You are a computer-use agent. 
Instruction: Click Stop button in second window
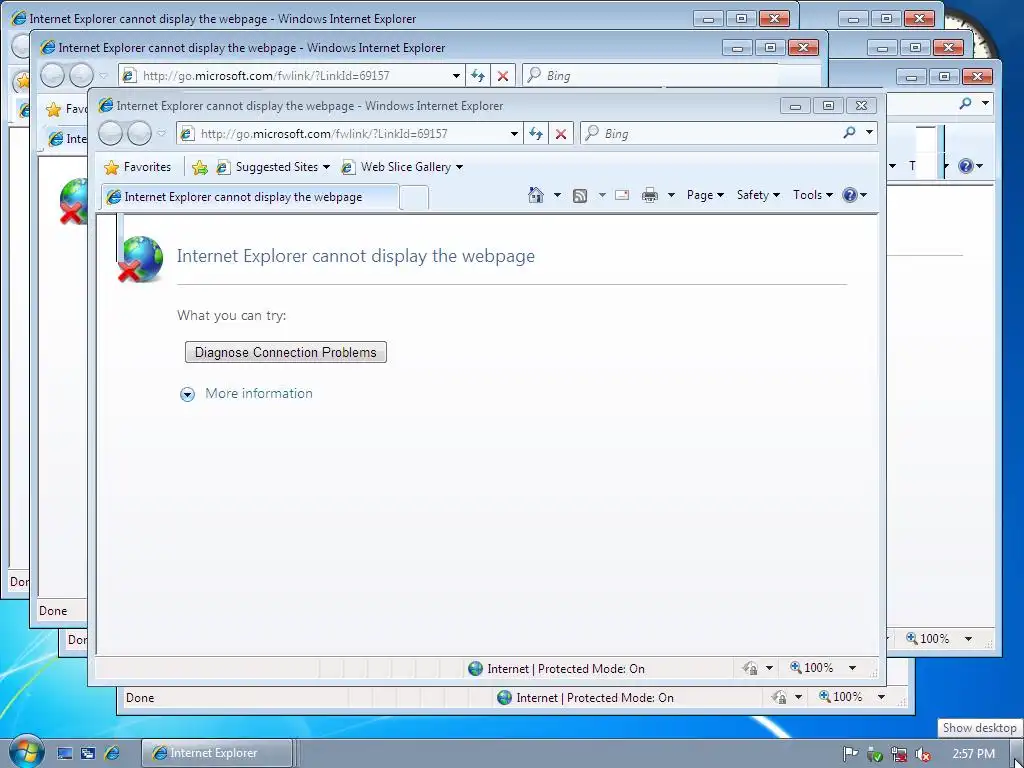(x=503, y=76)
